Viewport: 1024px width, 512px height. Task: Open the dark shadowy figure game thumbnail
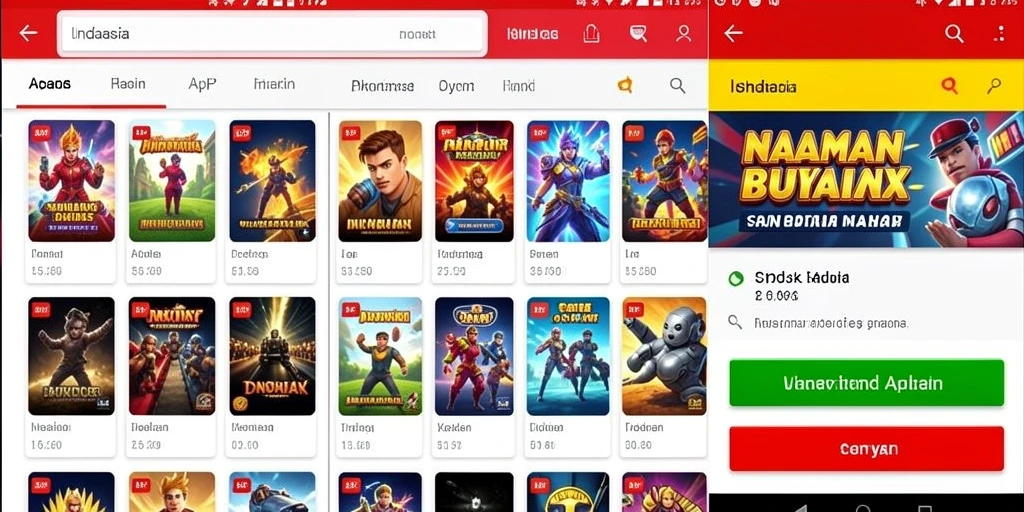pos(71,357)
